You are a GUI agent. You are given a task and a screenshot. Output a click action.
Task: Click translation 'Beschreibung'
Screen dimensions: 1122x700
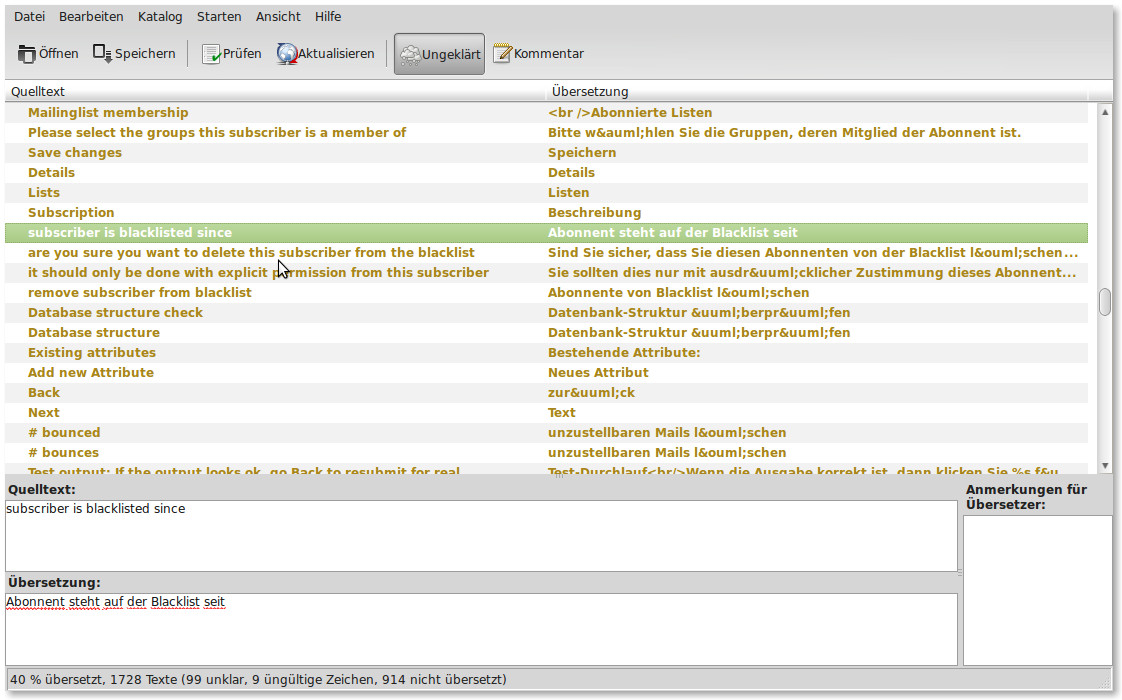click(595, 213)
